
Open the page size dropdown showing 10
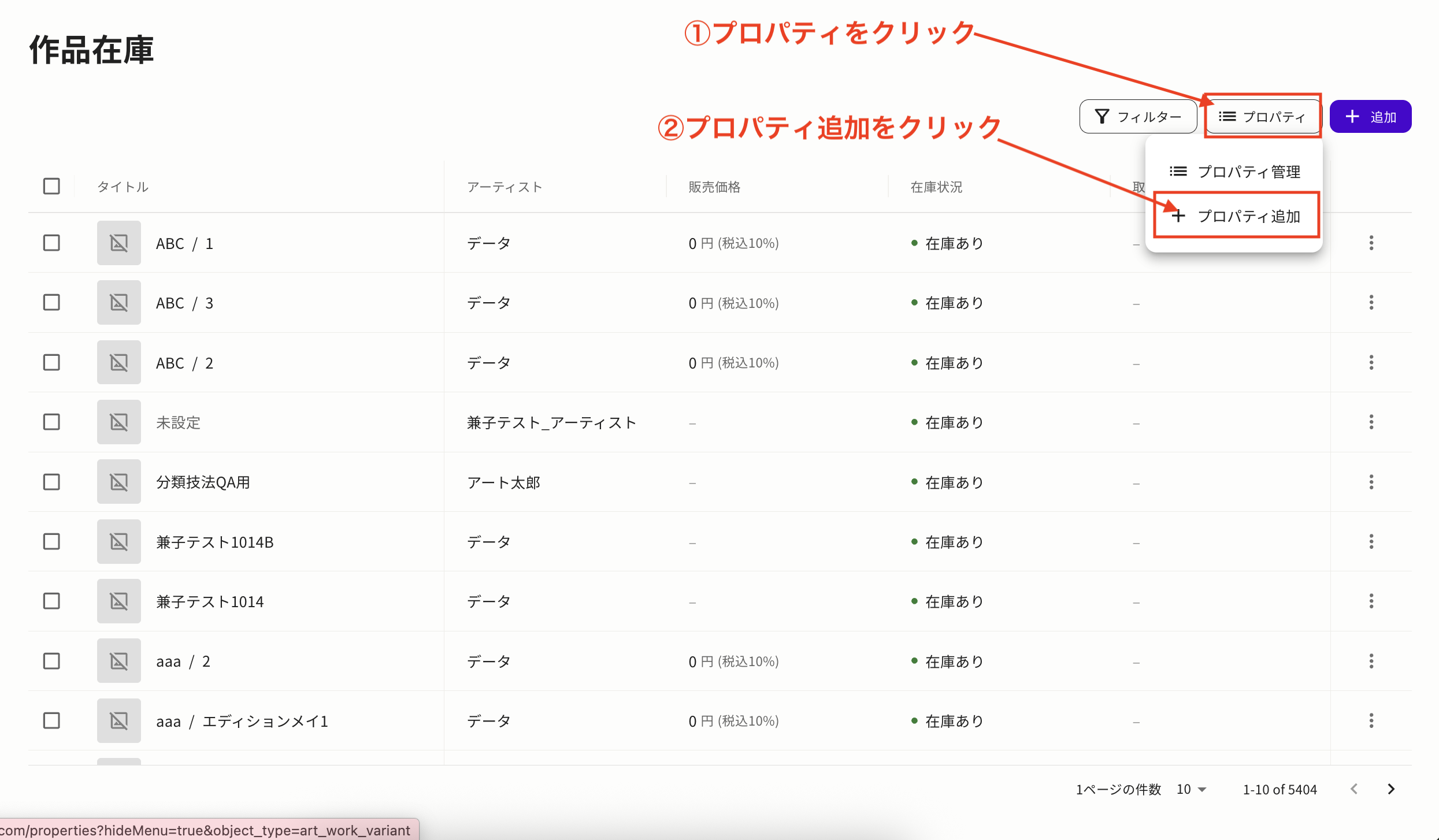click(x=1190, y=789)
